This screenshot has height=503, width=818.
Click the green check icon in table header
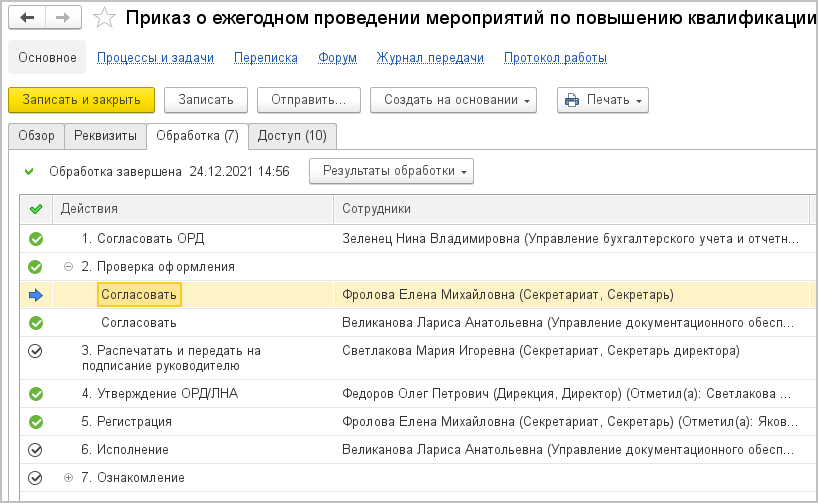[x=37, y=208]
